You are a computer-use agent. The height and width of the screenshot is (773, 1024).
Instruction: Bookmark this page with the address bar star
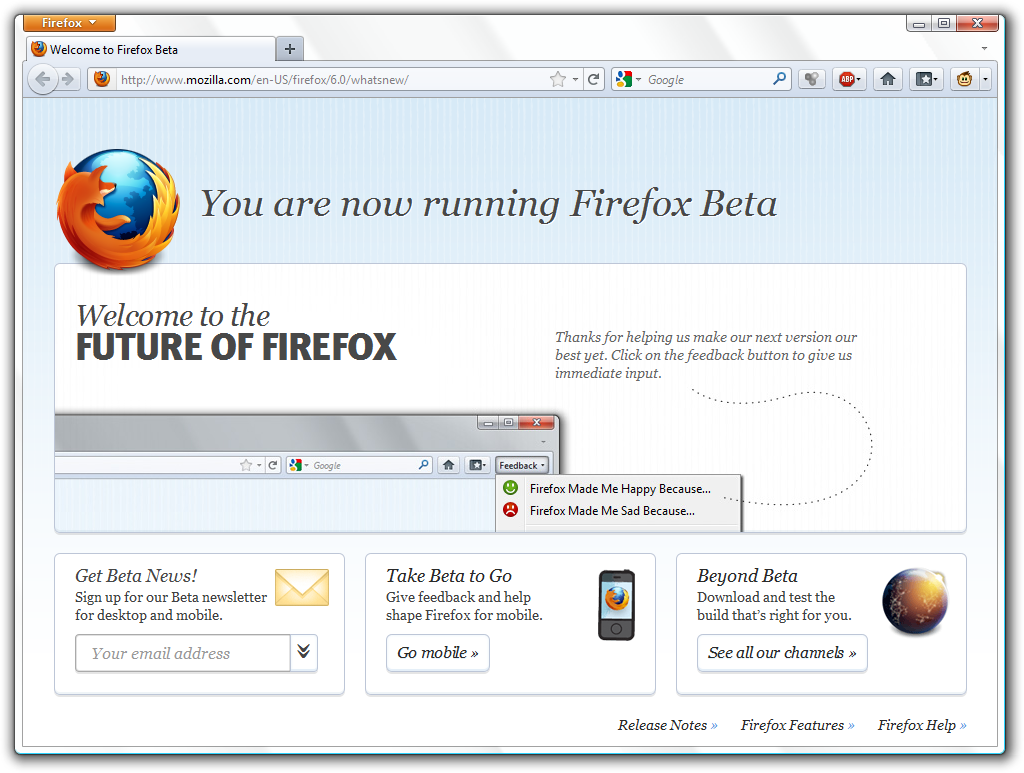click(x=558, y=80)
